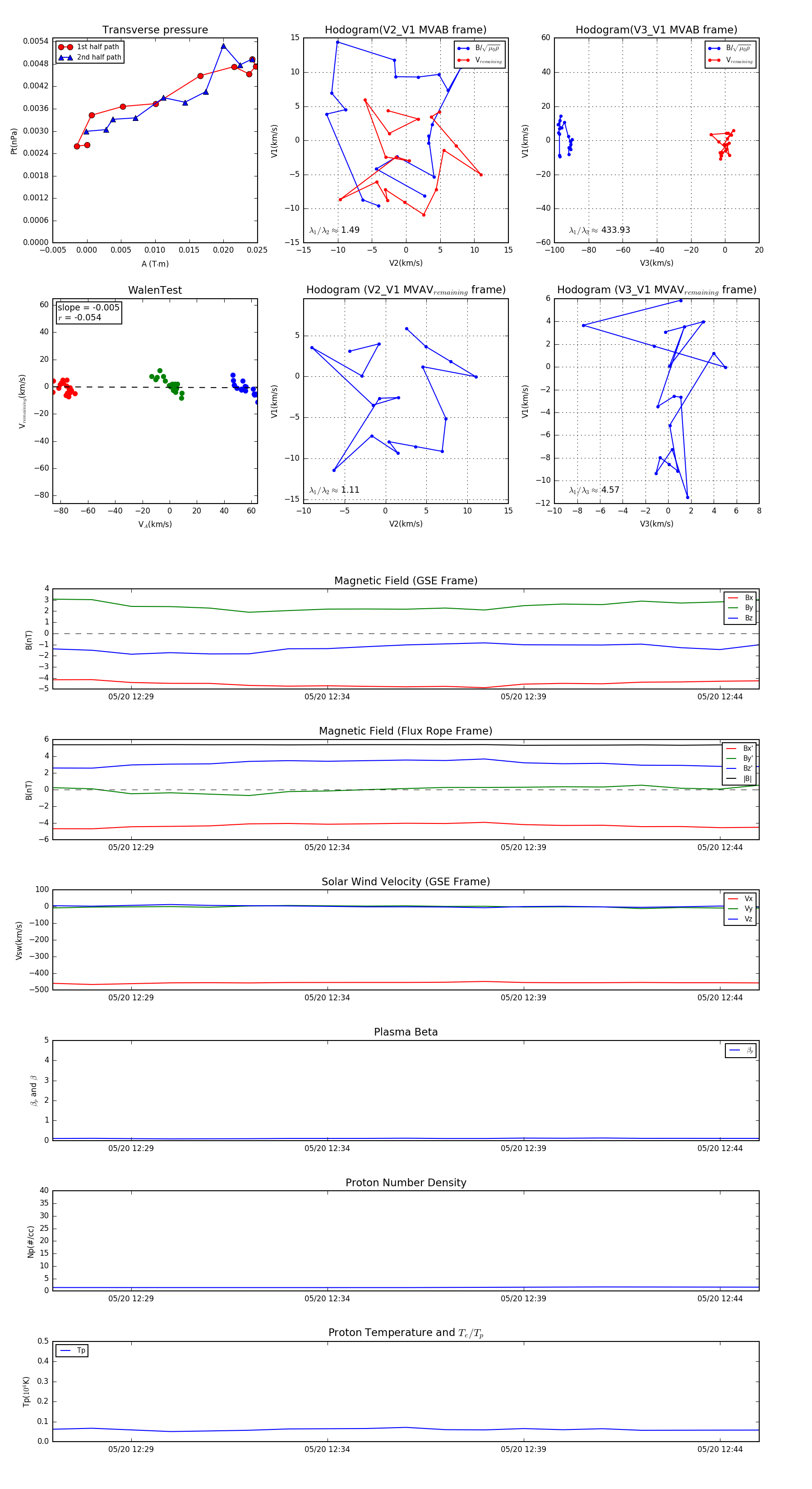Click '05/20 12:34' tick under GSE magnetic field plot

pos(327,697)
